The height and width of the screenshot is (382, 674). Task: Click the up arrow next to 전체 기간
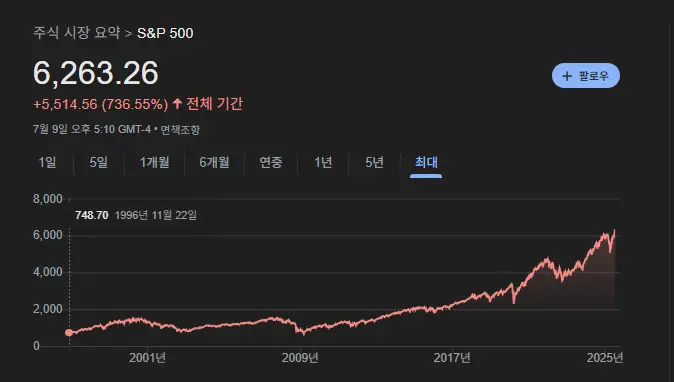[177, 103]
